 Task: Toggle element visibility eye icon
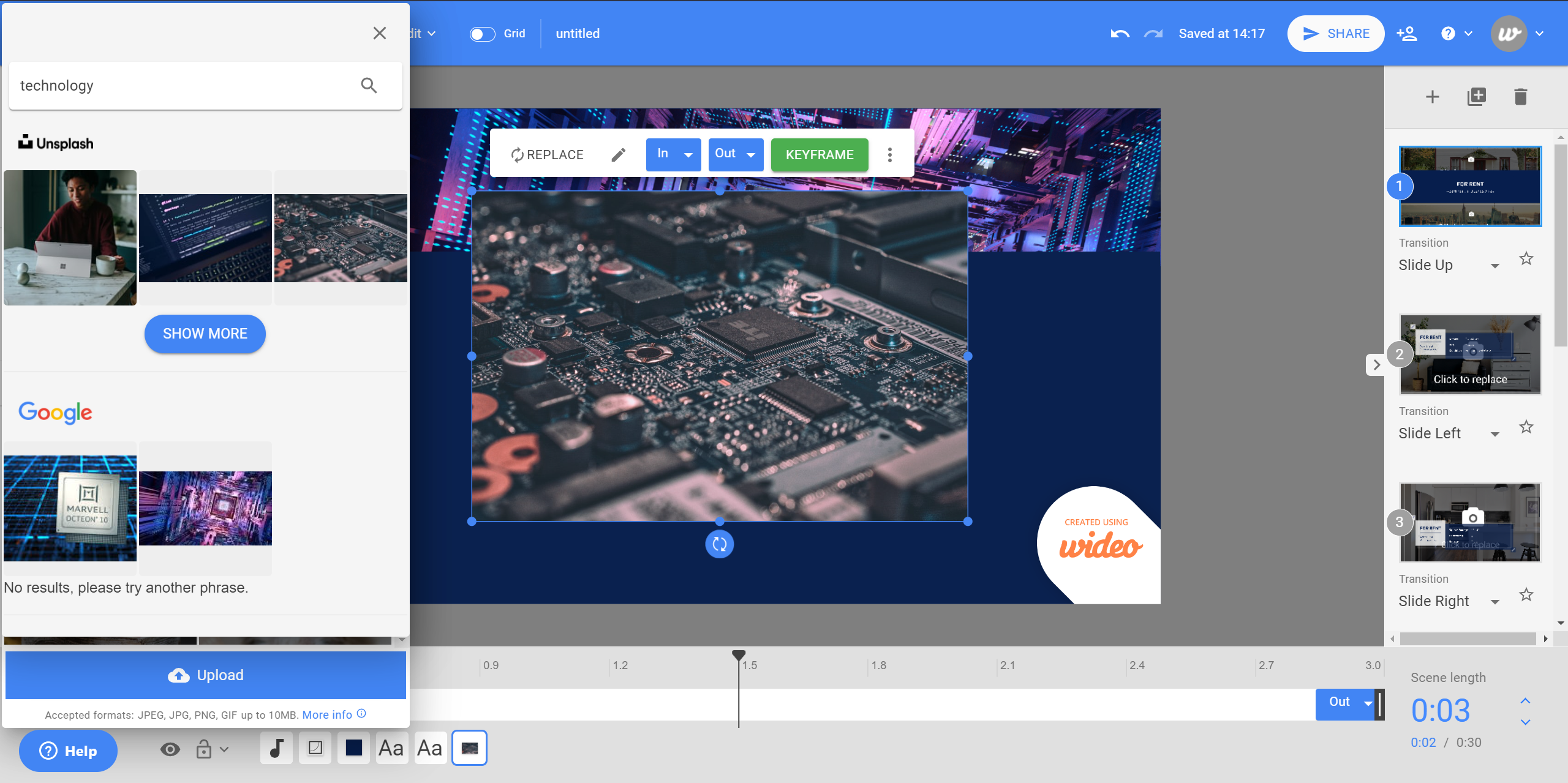tap(170, 749)
